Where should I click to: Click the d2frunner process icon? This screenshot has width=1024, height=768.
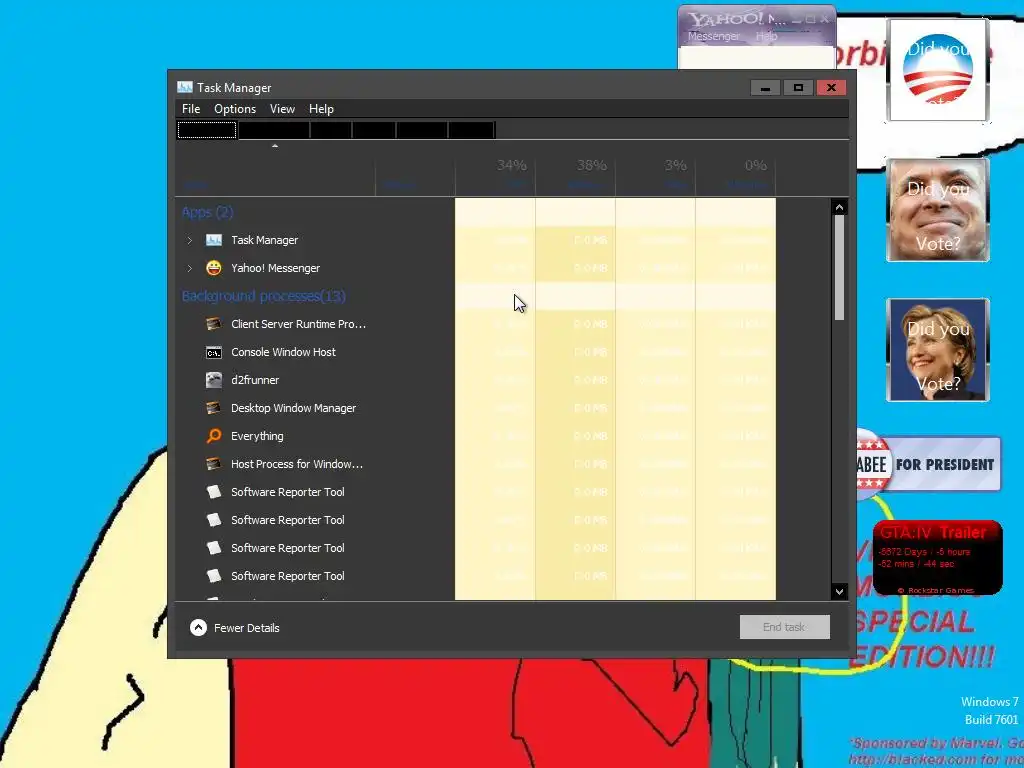[x=214, y=380]
